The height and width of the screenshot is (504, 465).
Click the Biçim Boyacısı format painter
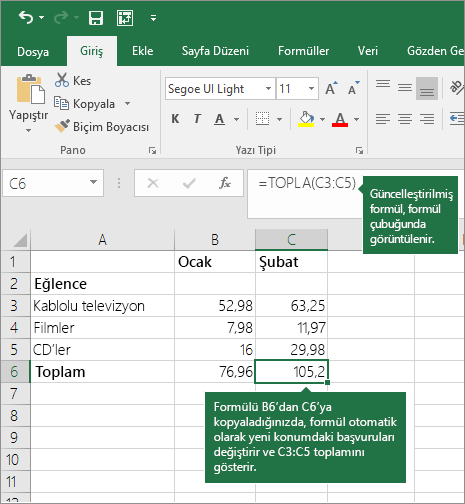click(x=102, y=127)
